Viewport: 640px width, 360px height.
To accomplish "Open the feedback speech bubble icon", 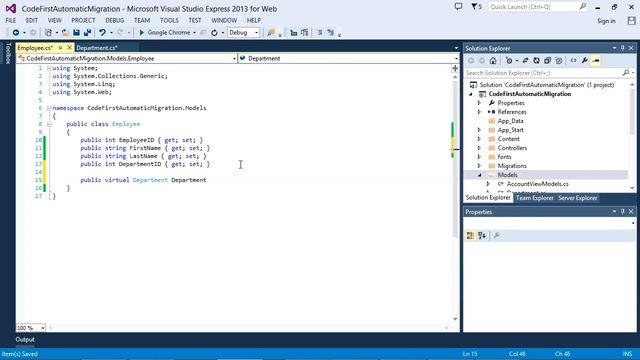I will 458,7.
